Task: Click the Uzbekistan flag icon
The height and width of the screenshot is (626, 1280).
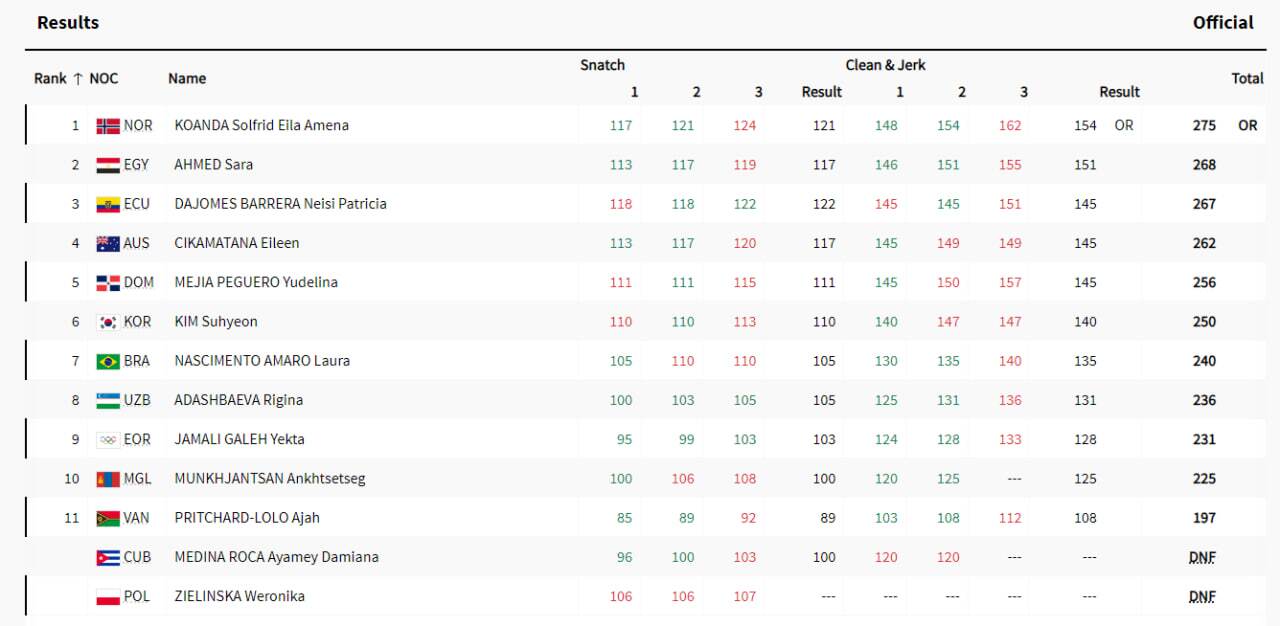Action: (x=108, y=400)
